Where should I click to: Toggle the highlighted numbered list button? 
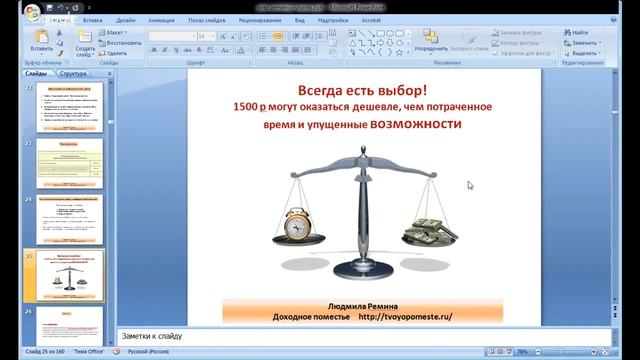(x=278, y=37)
